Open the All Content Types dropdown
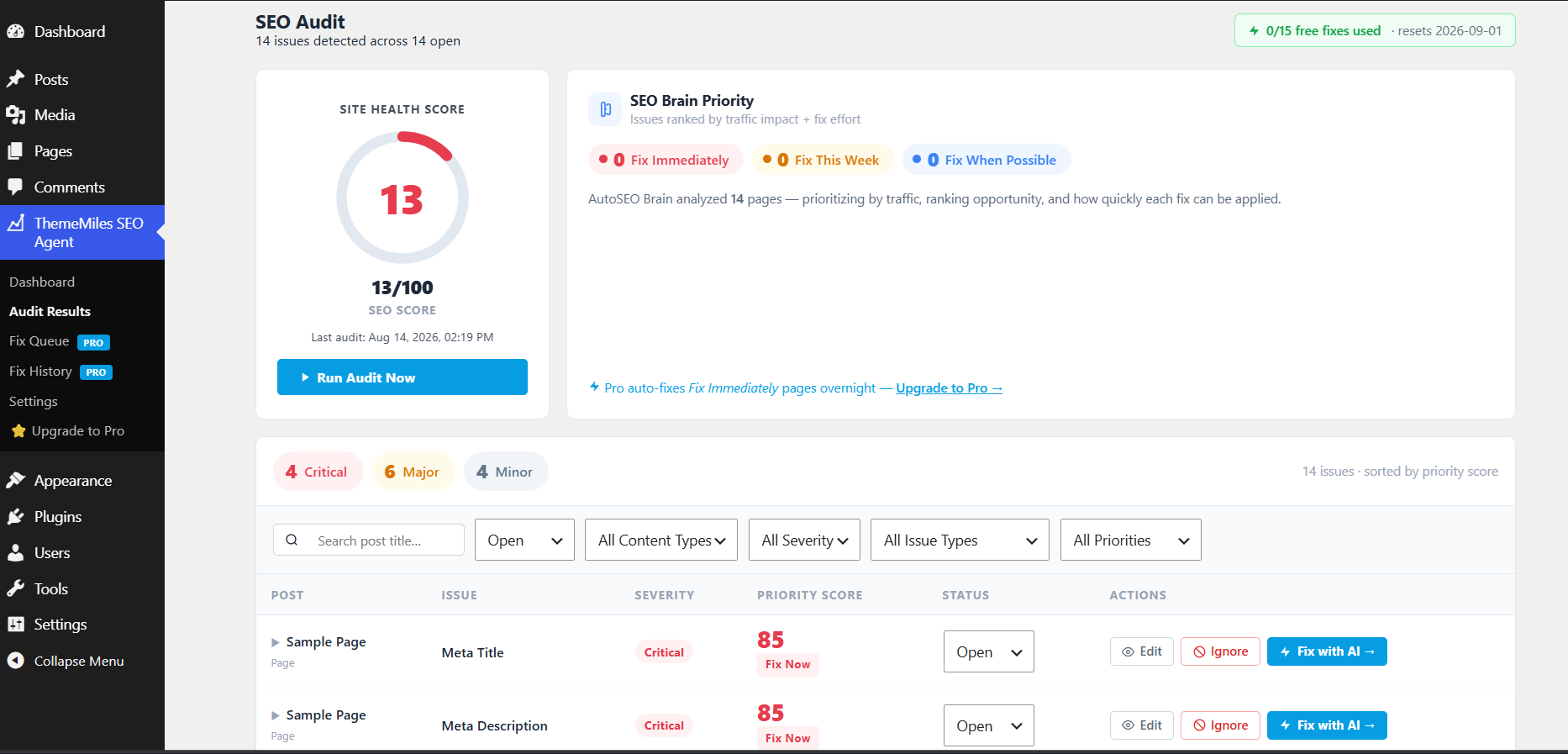Screen dimensions: 1568x754 661,540
